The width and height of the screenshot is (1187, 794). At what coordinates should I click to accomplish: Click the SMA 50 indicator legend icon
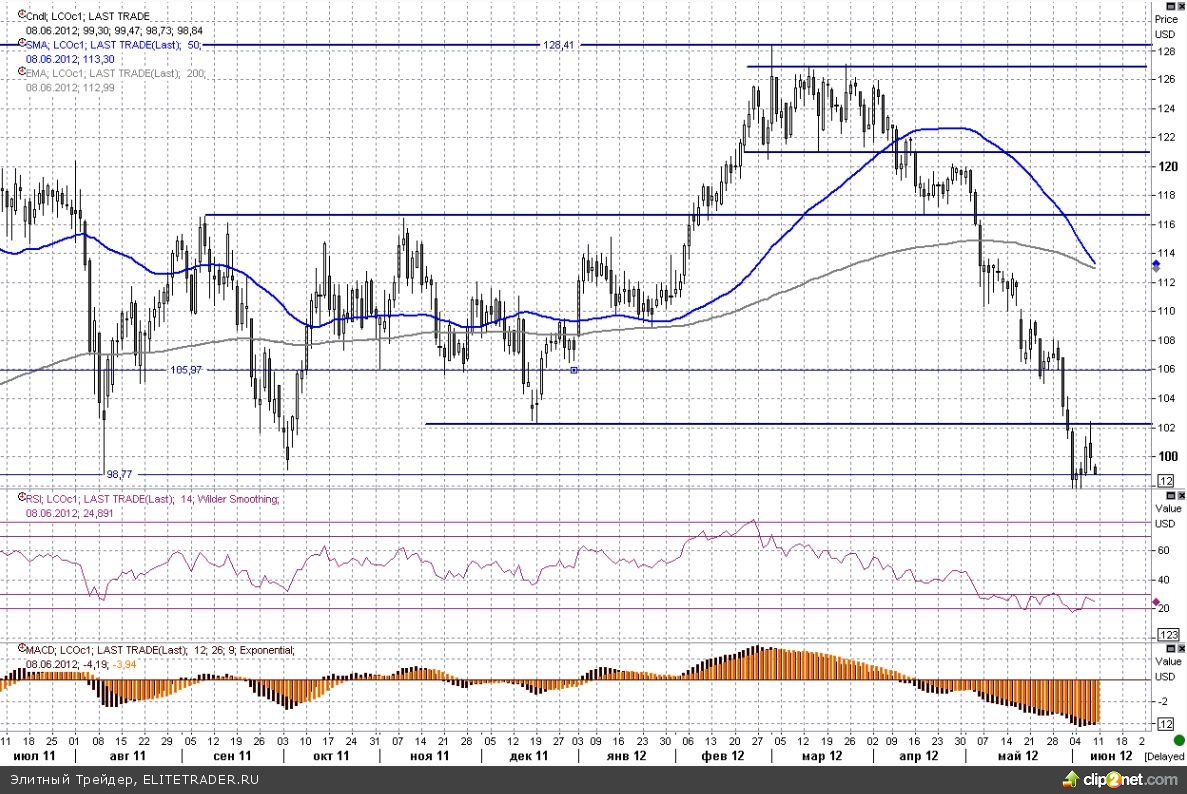coord(23,45)
